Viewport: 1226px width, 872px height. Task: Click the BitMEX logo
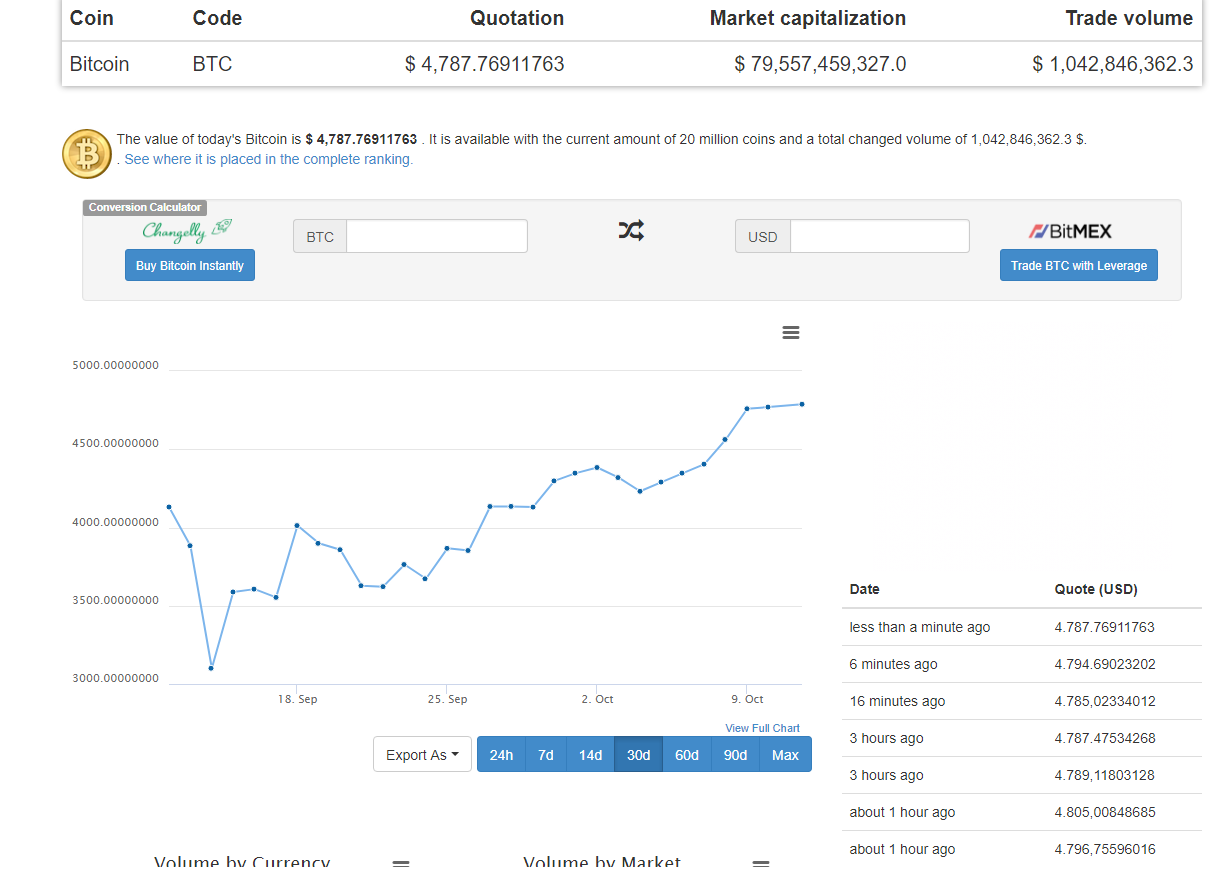coord(1070,232)
